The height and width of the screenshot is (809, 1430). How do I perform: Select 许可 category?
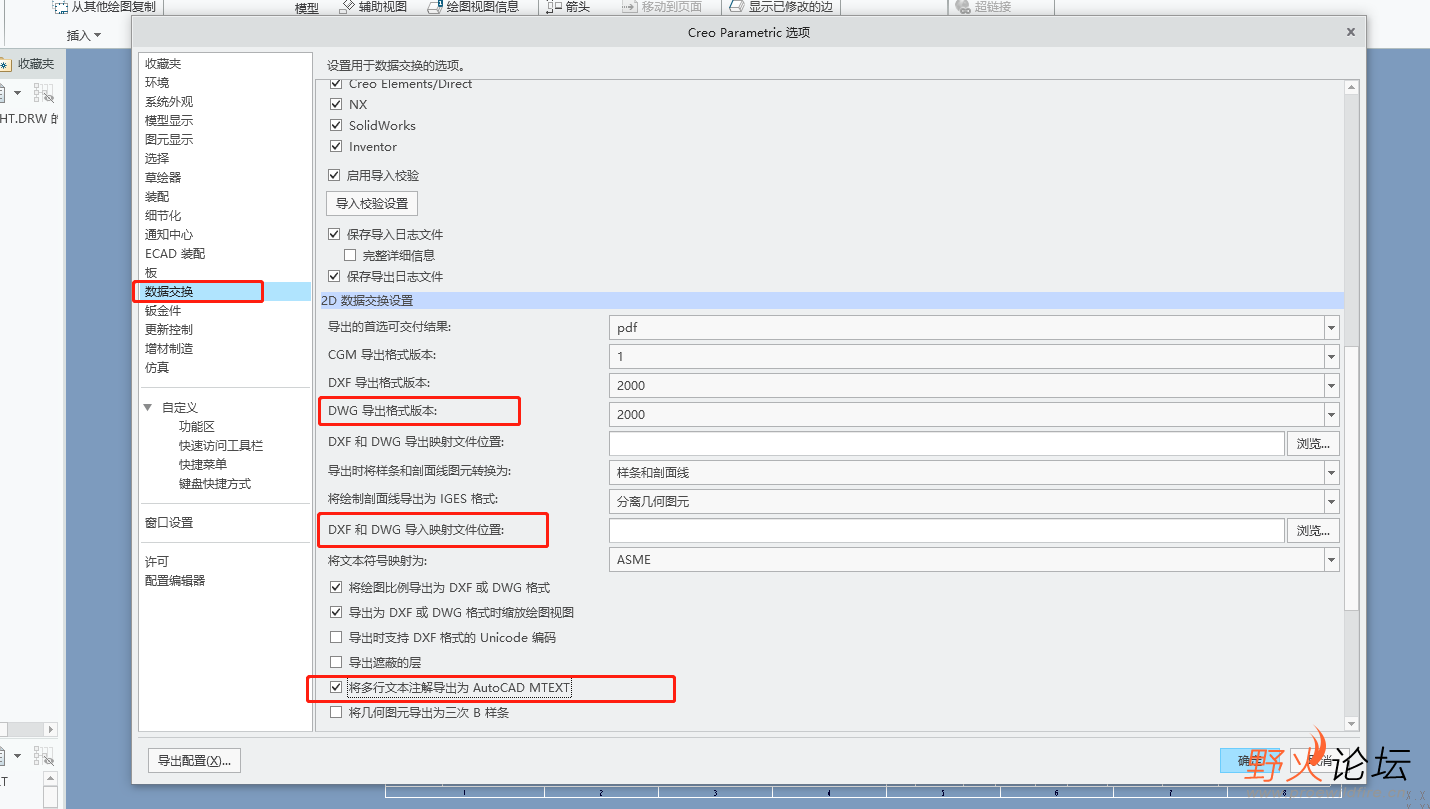tap(157, 561)
